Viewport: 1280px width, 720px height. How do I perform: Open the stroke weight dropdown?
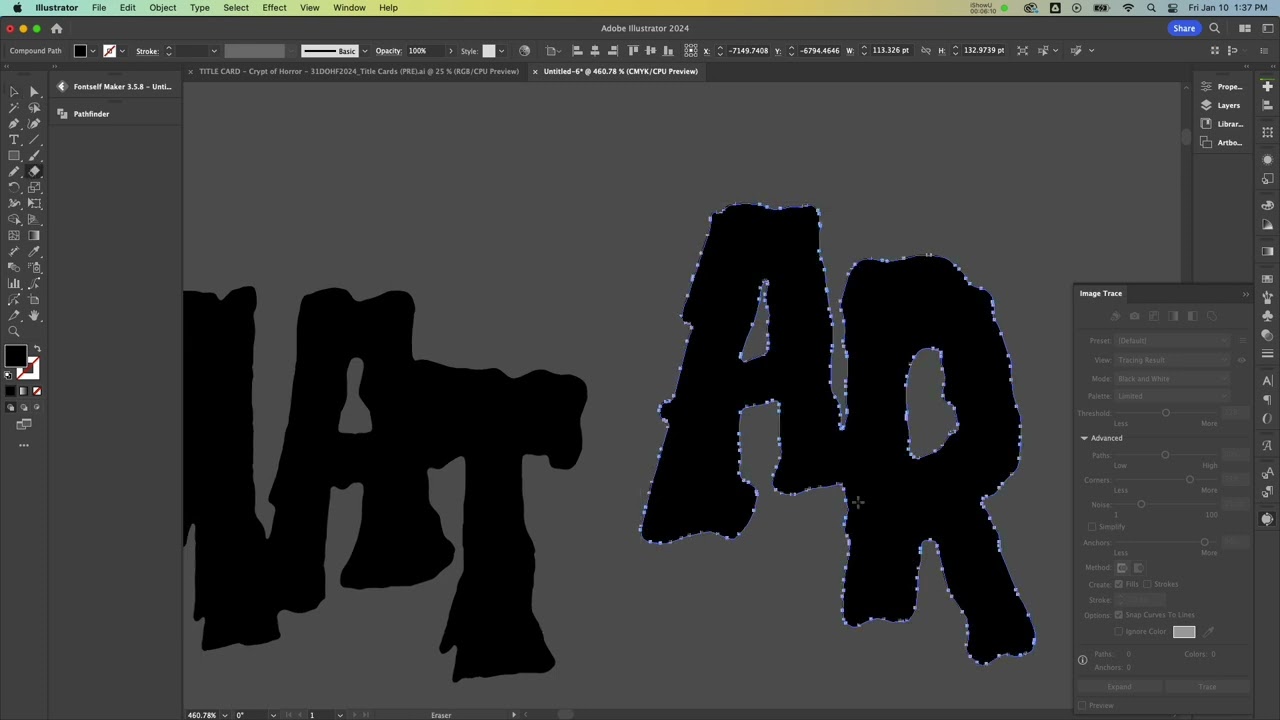tap(213, 51)
